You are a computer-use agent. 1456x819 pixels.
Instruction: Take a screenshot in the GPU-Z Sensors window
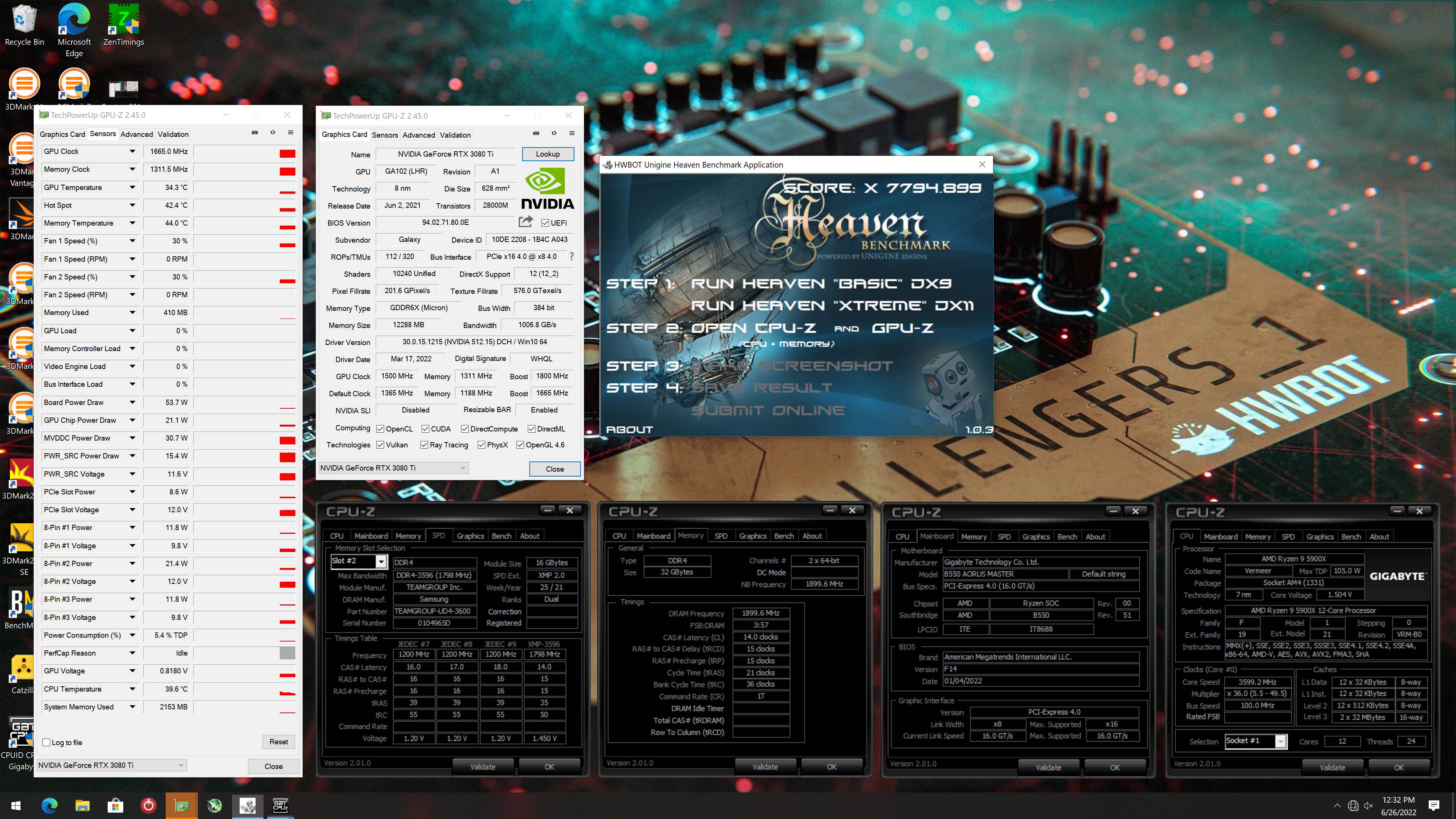coord(254,133)
